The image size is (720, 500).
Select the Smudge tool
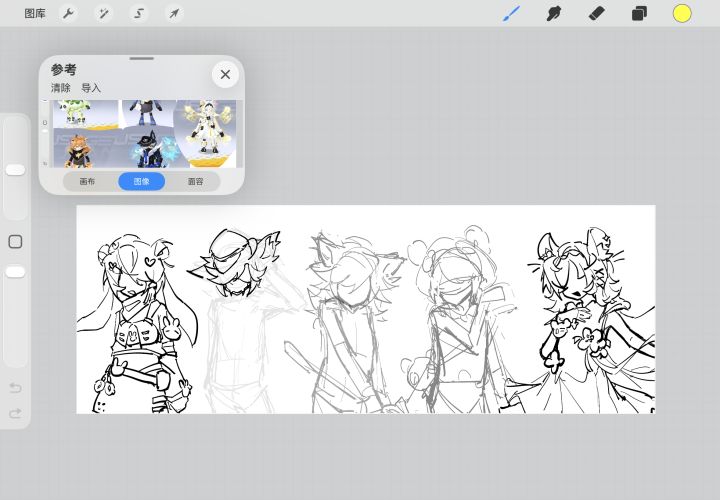point(554,13)
